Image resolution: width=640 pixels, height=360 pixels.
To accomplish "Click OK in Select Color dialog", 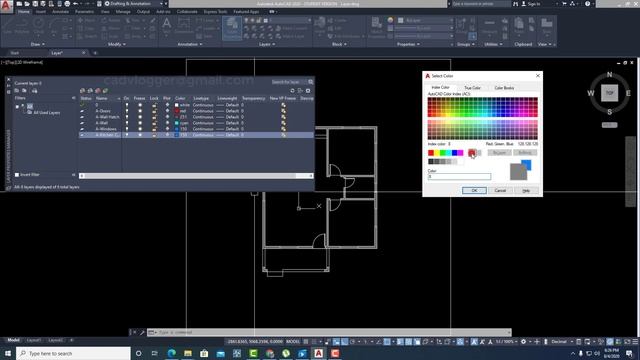I will point(474,191).
